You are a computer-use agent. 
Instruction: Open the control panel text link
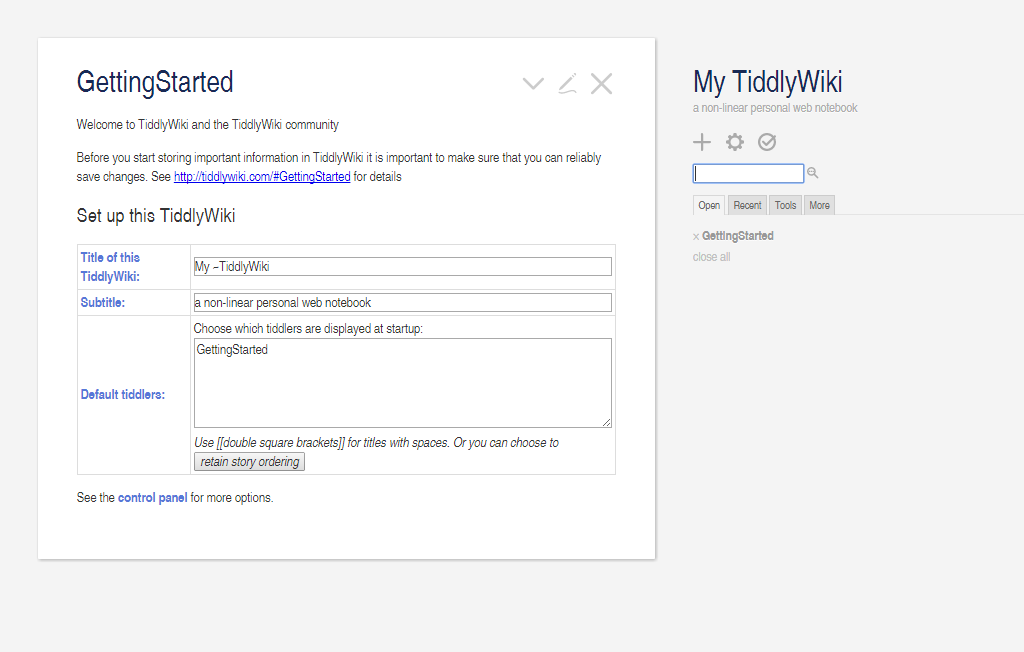(x=152, y=498)
